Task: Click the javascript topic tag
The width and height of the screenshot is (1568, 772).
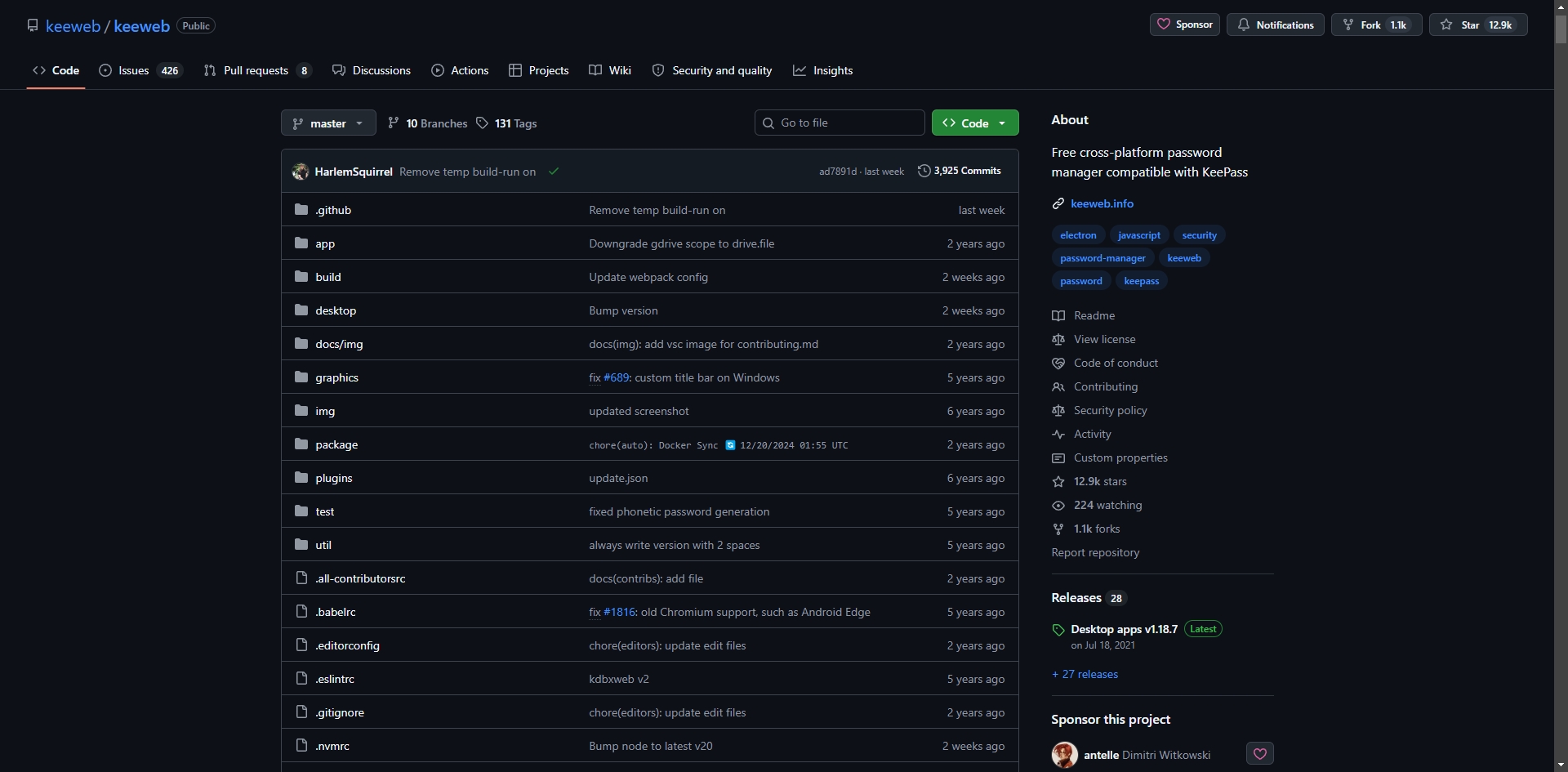Action: coord(1138,235)
